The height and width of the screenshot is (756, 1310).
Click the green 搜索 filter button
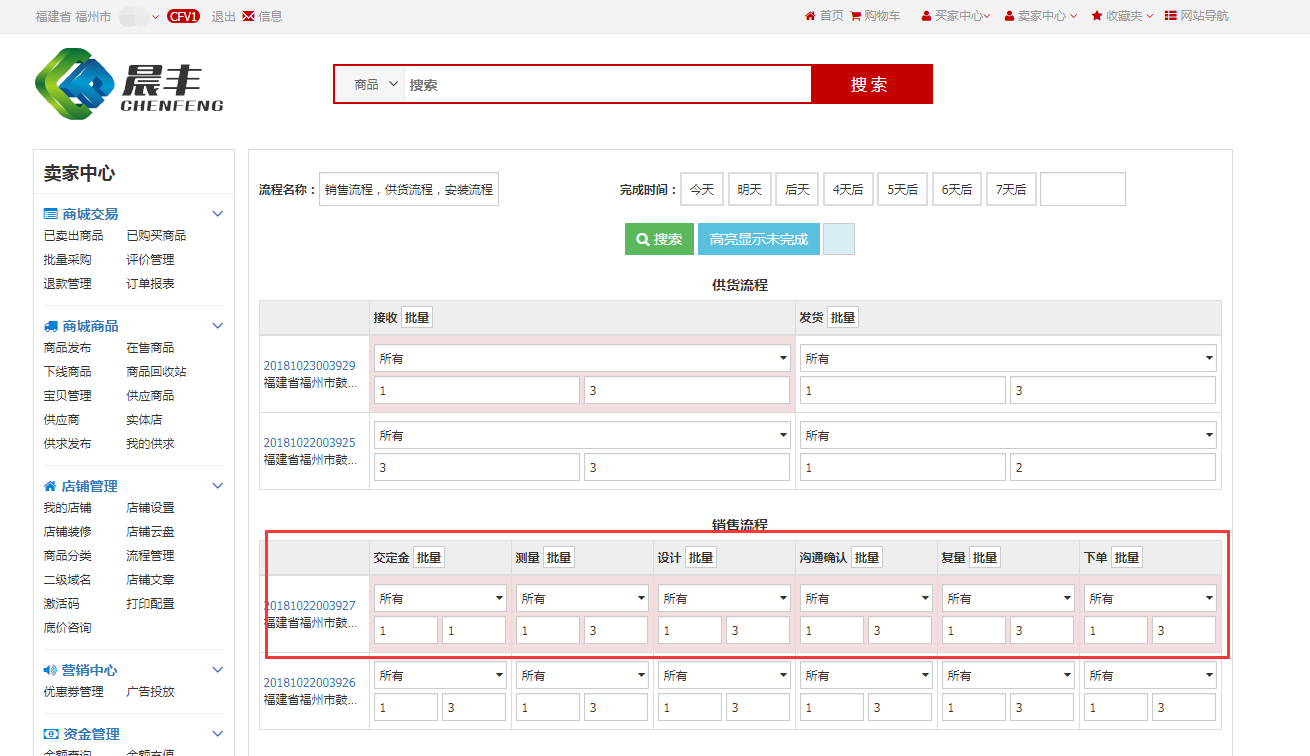click(x=659, y=239)
